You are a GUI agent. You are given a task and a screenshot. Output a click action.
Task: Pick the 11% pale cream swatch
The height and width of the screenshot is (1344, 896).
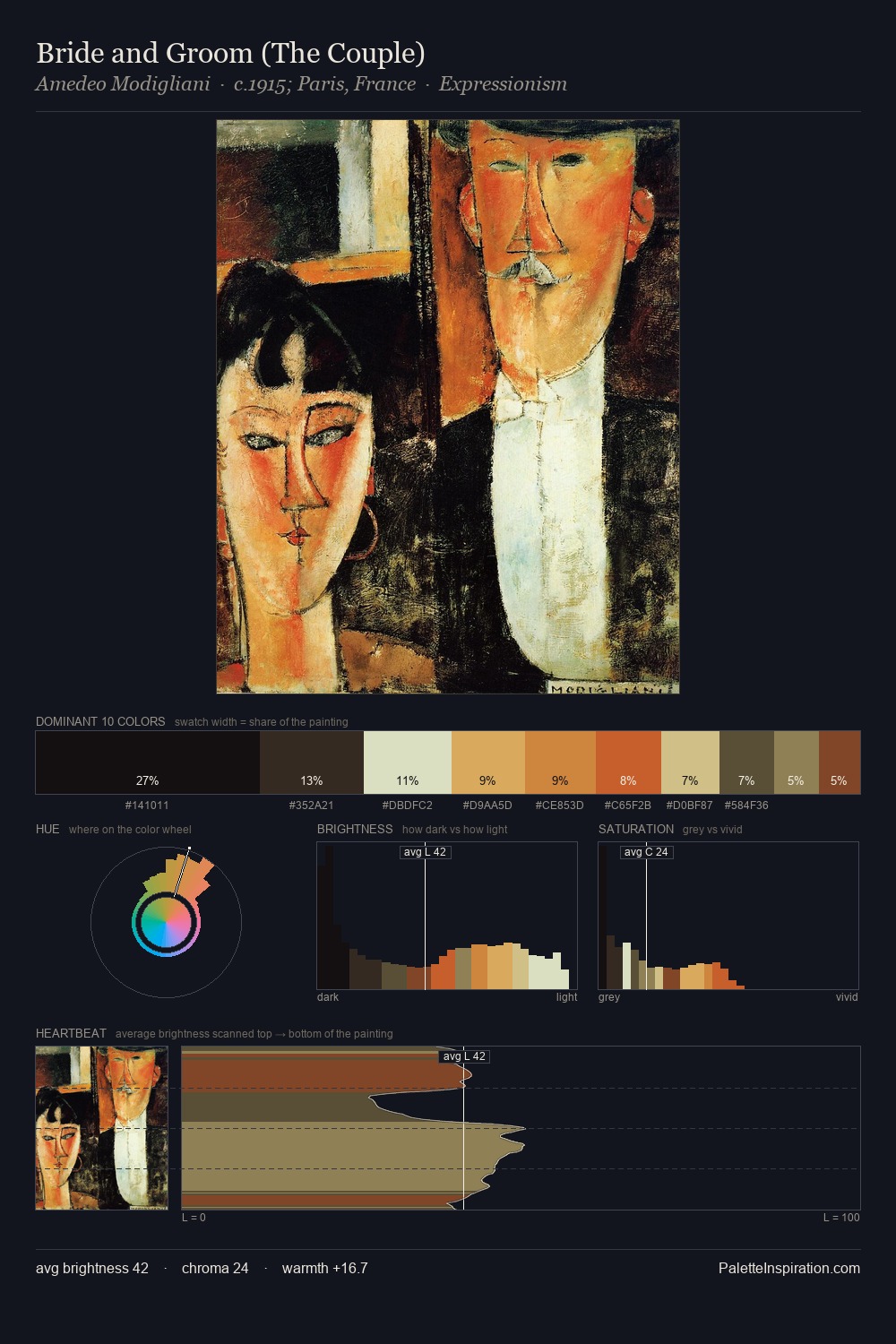tap(408, 762)
